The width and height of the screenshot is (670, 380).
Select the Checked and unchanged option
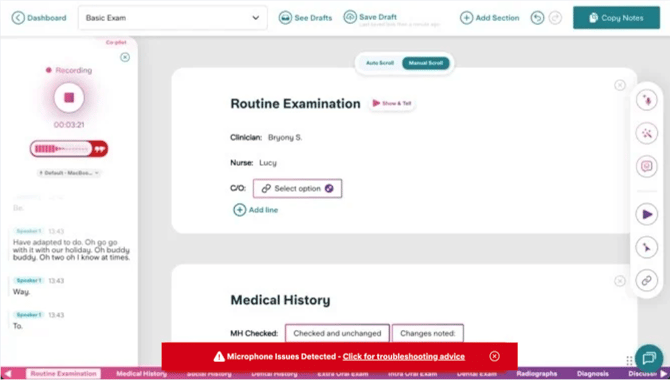tap(337, 333)
